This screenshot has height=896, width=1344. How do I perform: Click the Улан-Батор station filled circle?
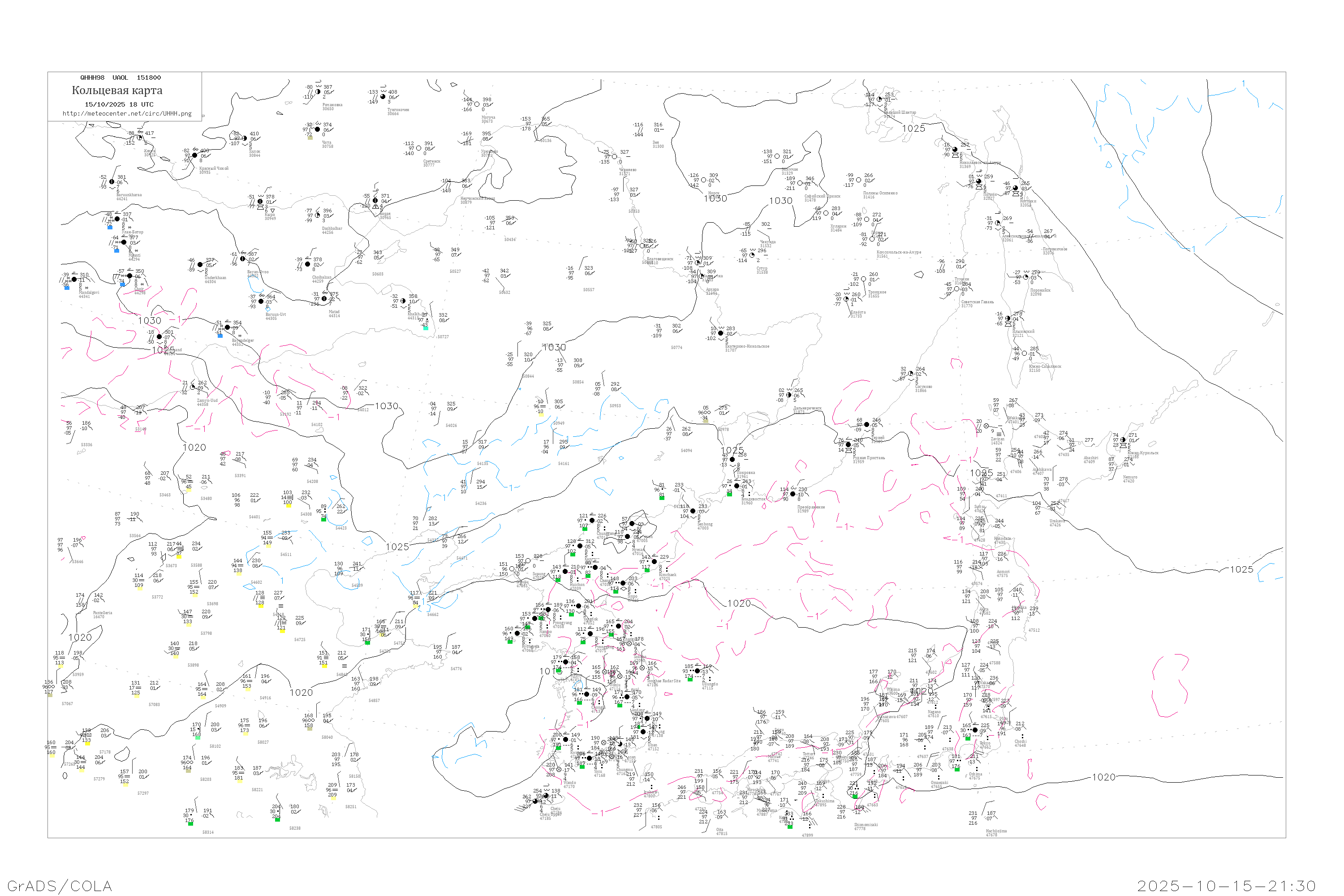[x=118, y=219]
